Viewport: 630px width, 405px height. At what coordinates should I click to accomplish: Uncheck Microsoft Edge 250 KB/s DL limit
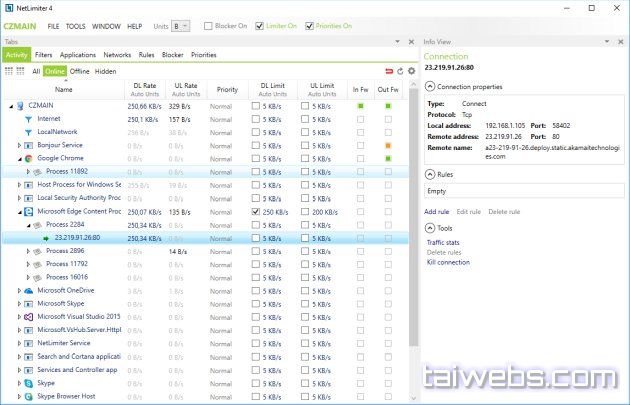pyautogui.click(x=255, y=211)
